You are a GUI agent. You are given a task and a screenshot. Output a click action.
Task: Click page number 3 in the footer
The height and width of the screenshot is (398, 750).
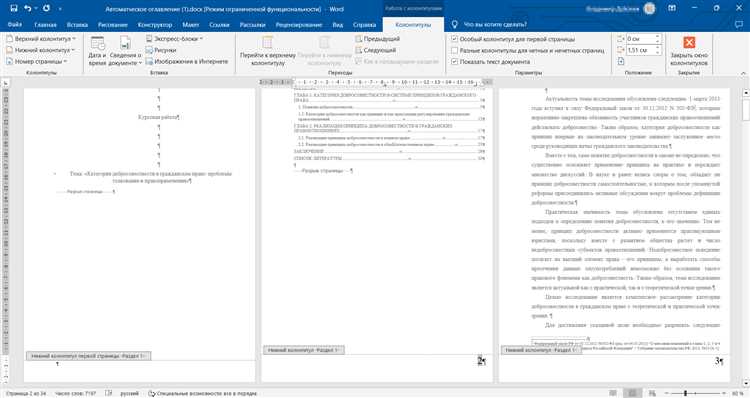click(x=717, y=361)
